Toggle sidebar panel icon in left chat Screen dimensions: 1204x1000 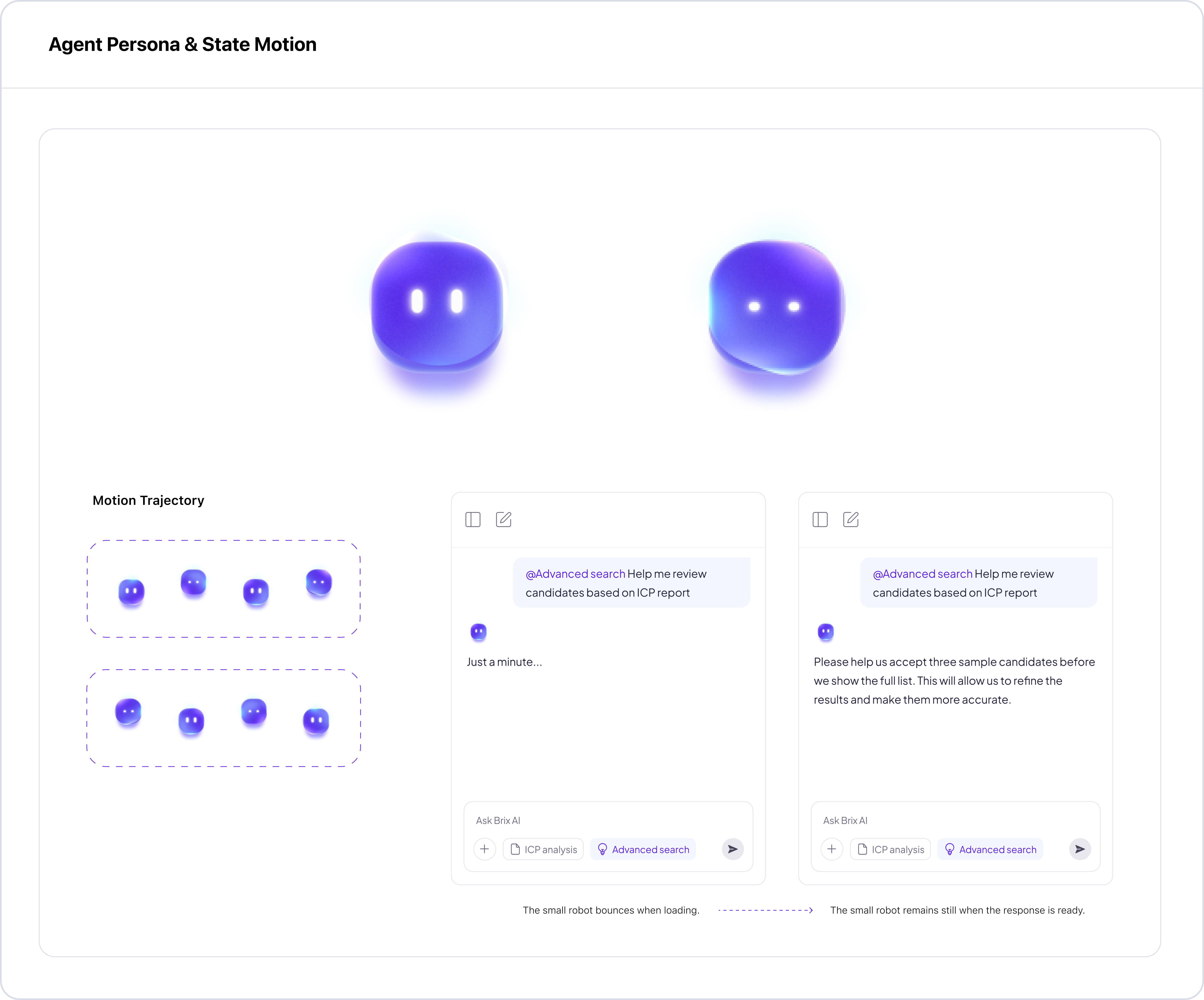coord(472,520)
